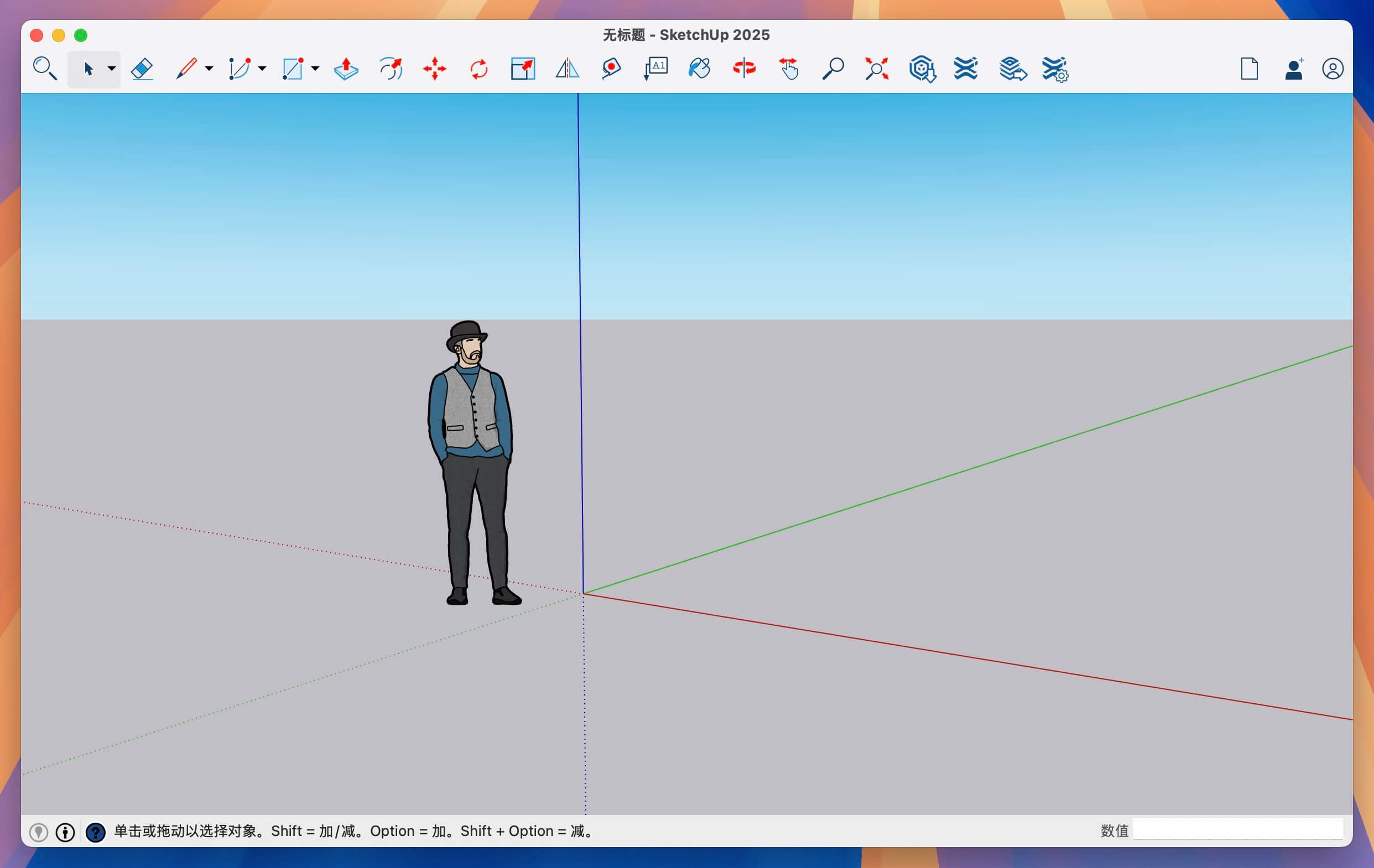
Task: Select the Eraser tool
Action: coord(142,69)
